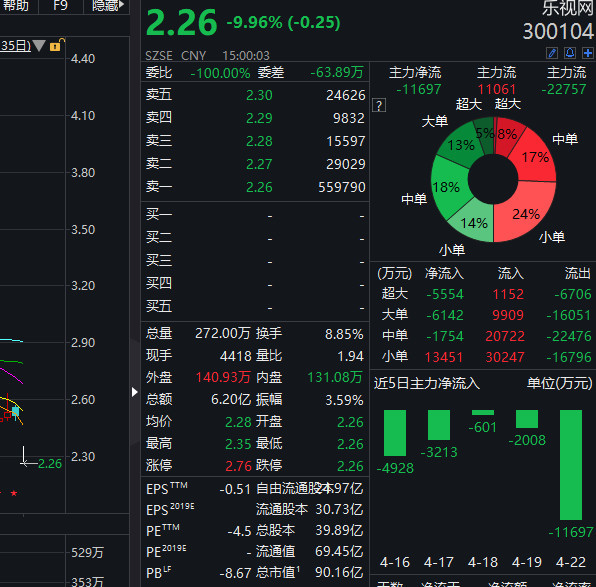This screenshot has height=587, width=596.
Task: Click the 涨停 price 2.76
Action: [238, 466]
